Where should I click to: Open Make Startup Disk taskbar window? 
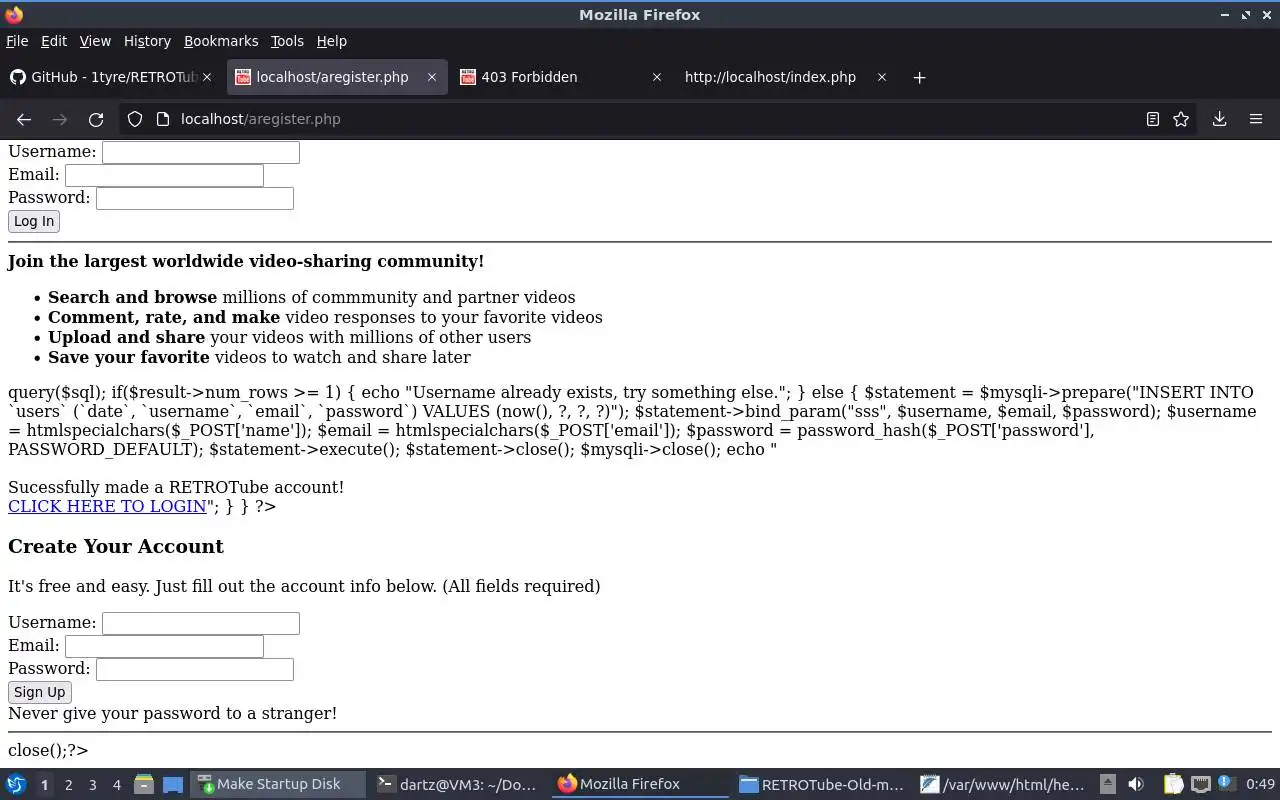coord(276,784)
